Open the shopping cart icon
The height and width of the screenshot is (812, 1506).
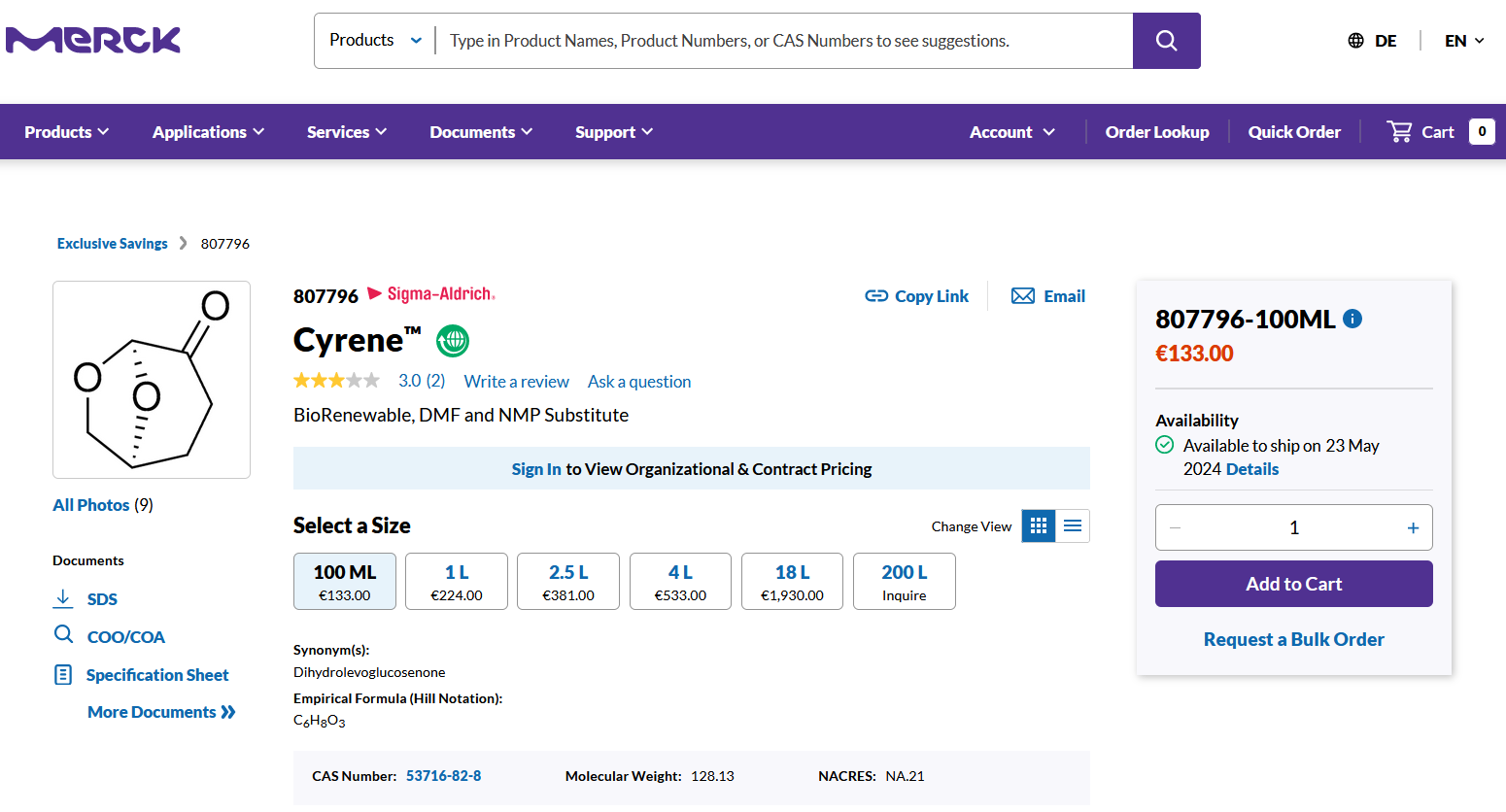coord(1399,131)
